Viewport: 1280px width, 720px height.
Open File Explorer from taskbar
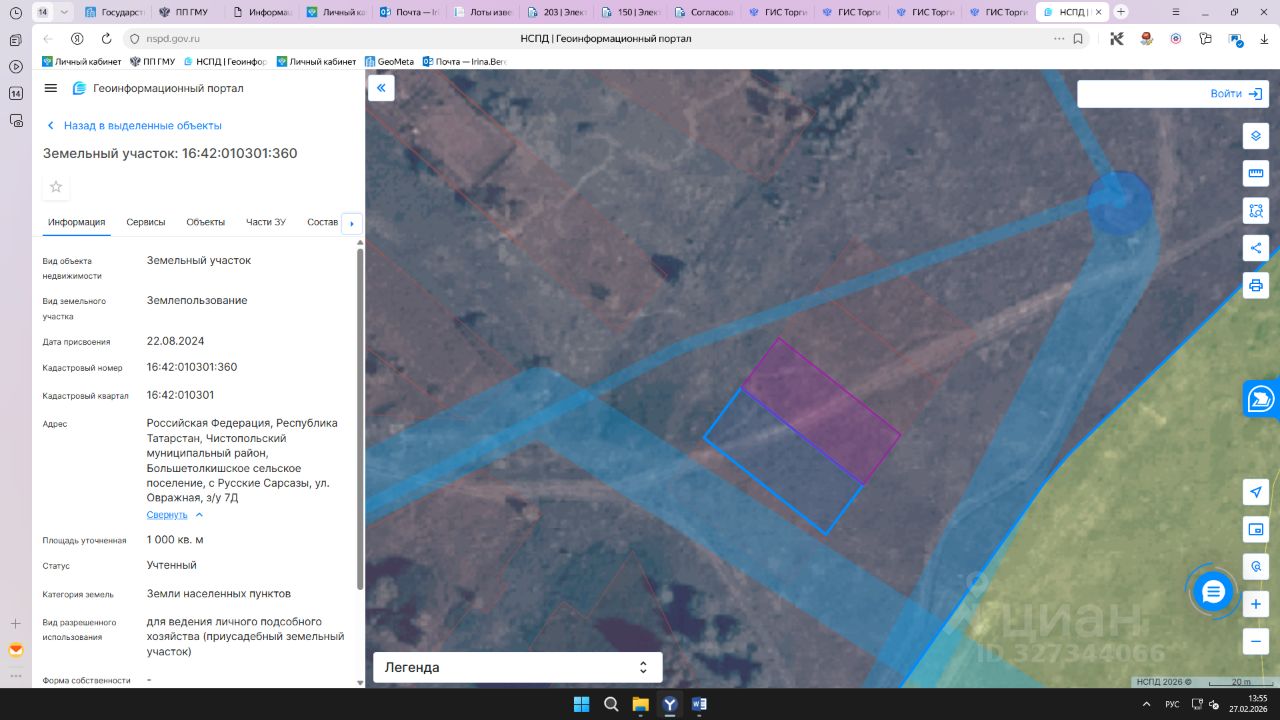click(640, 704)
